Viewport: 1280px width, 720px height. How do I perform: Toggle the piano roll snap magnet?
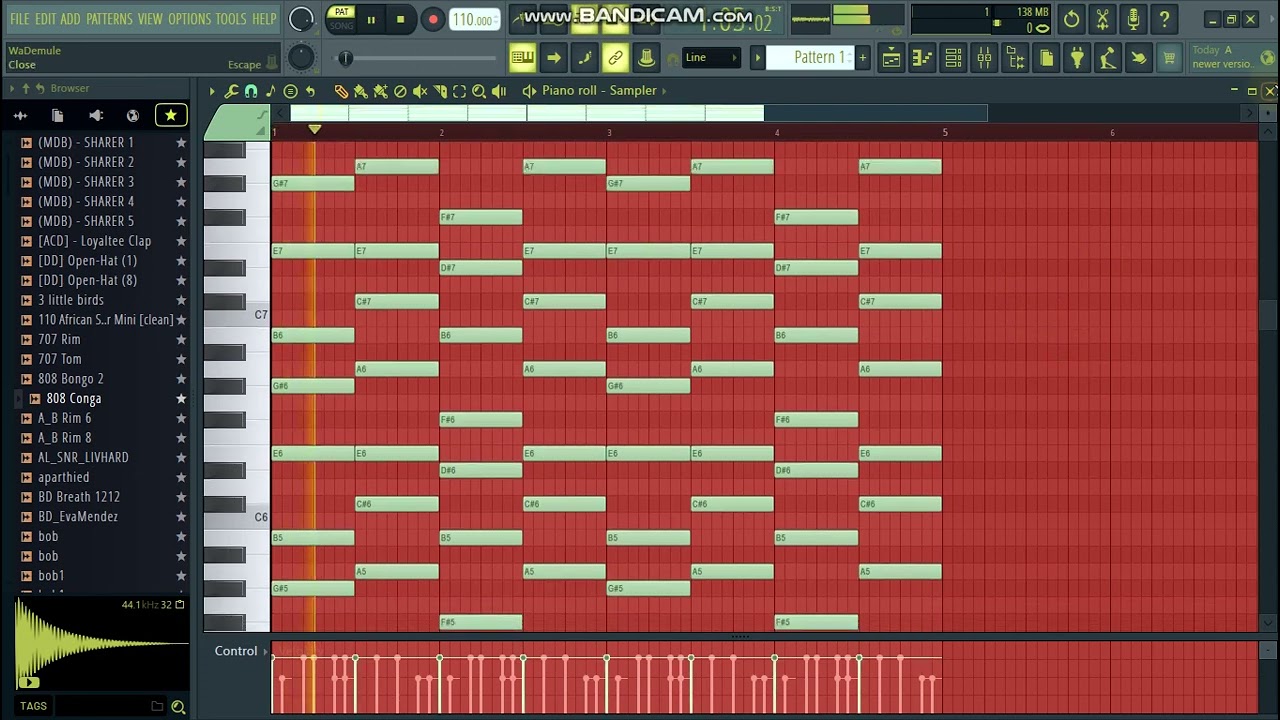tap(251, 91)
